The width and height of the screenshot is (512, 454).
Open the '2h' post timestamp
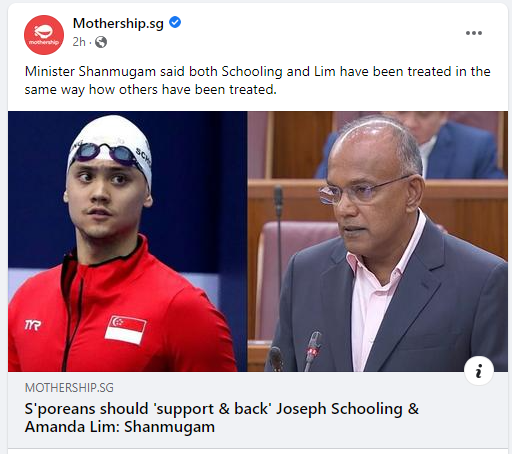coord(79,42)
